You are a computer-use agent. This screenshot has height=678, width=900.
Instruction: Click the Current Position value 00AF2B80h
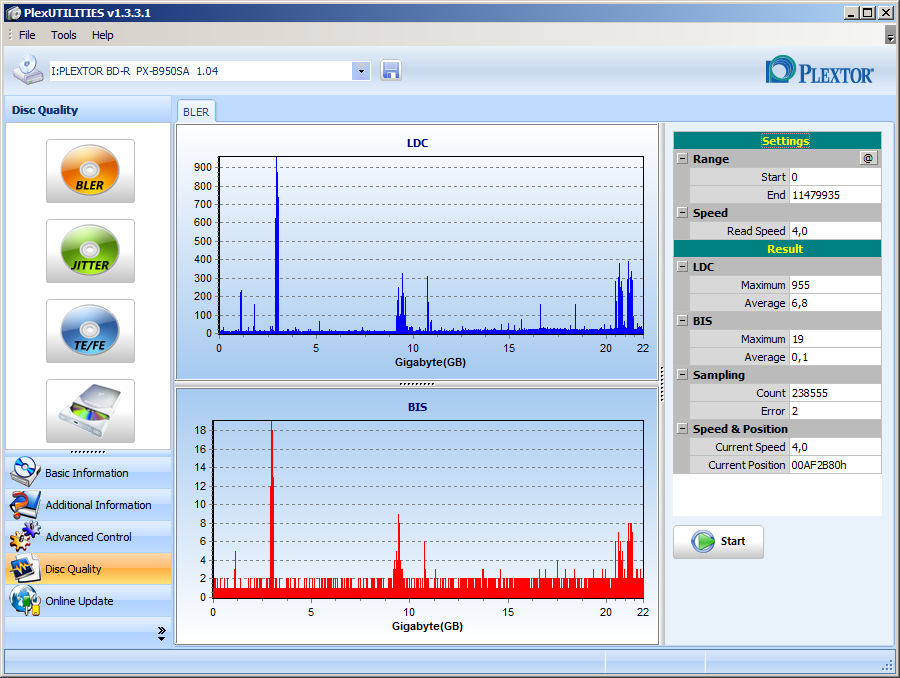[835, 464]
